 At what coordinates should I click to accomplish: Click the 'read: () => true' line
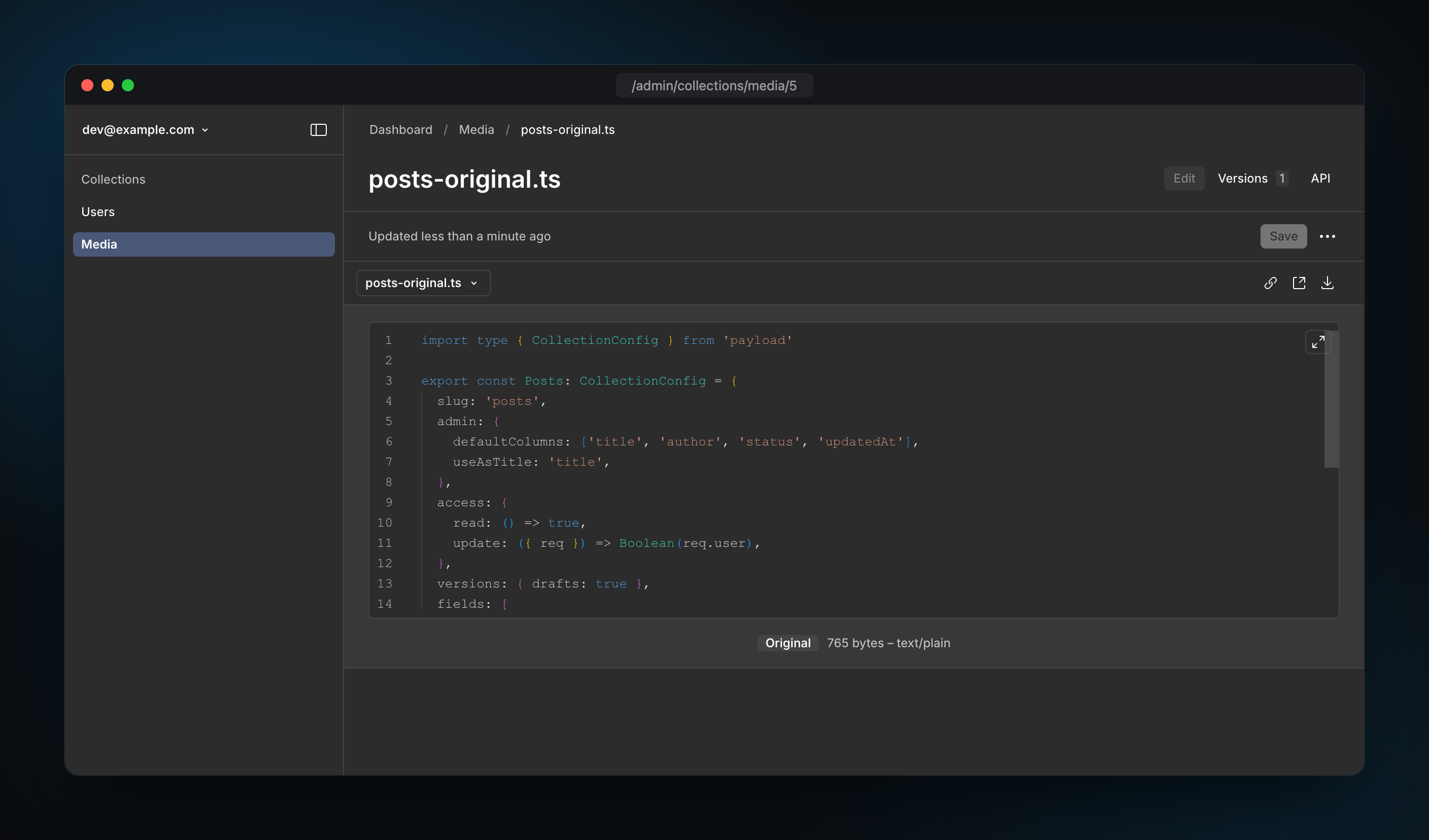519,522
